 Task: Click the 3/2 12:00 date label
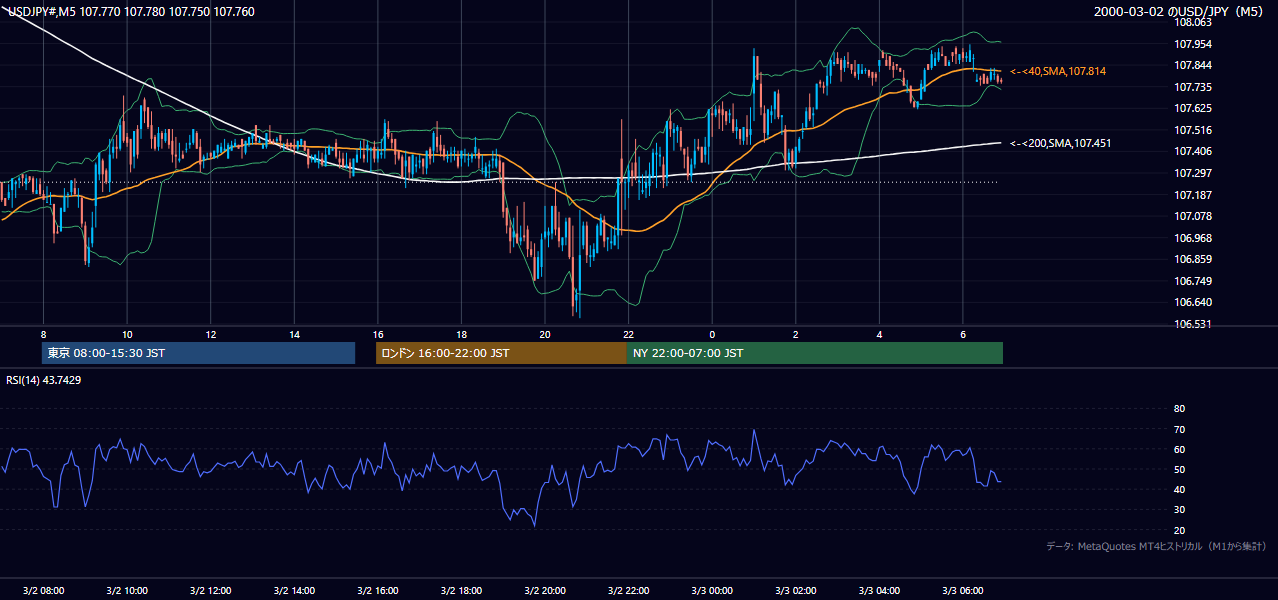coord(210,590)
